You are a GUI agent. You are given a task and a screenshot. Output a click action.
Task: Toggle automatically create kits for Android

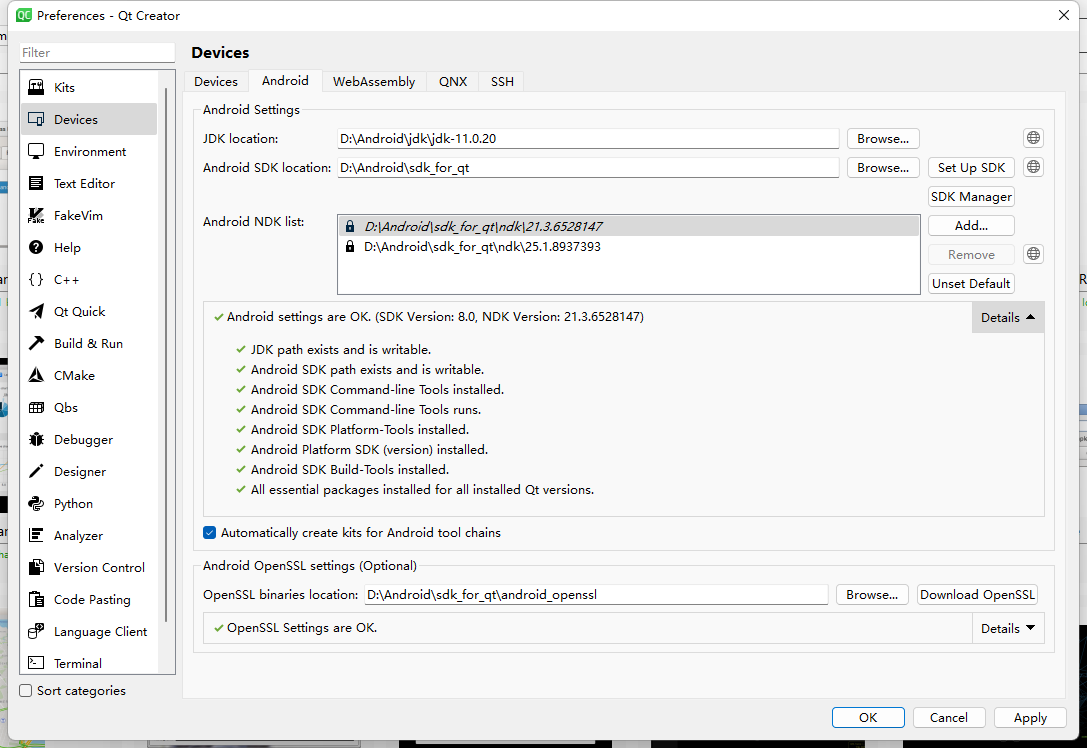209,532
